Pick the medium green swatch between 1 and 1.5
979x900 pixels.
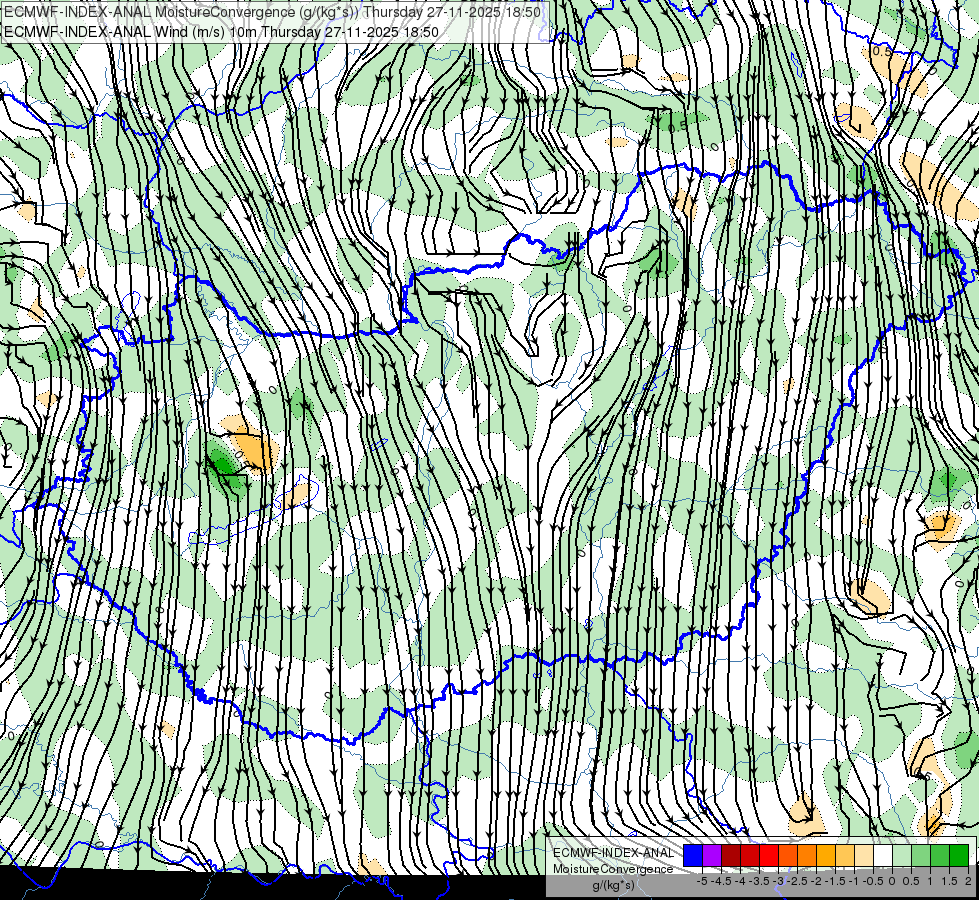click(x=940, y=856)
